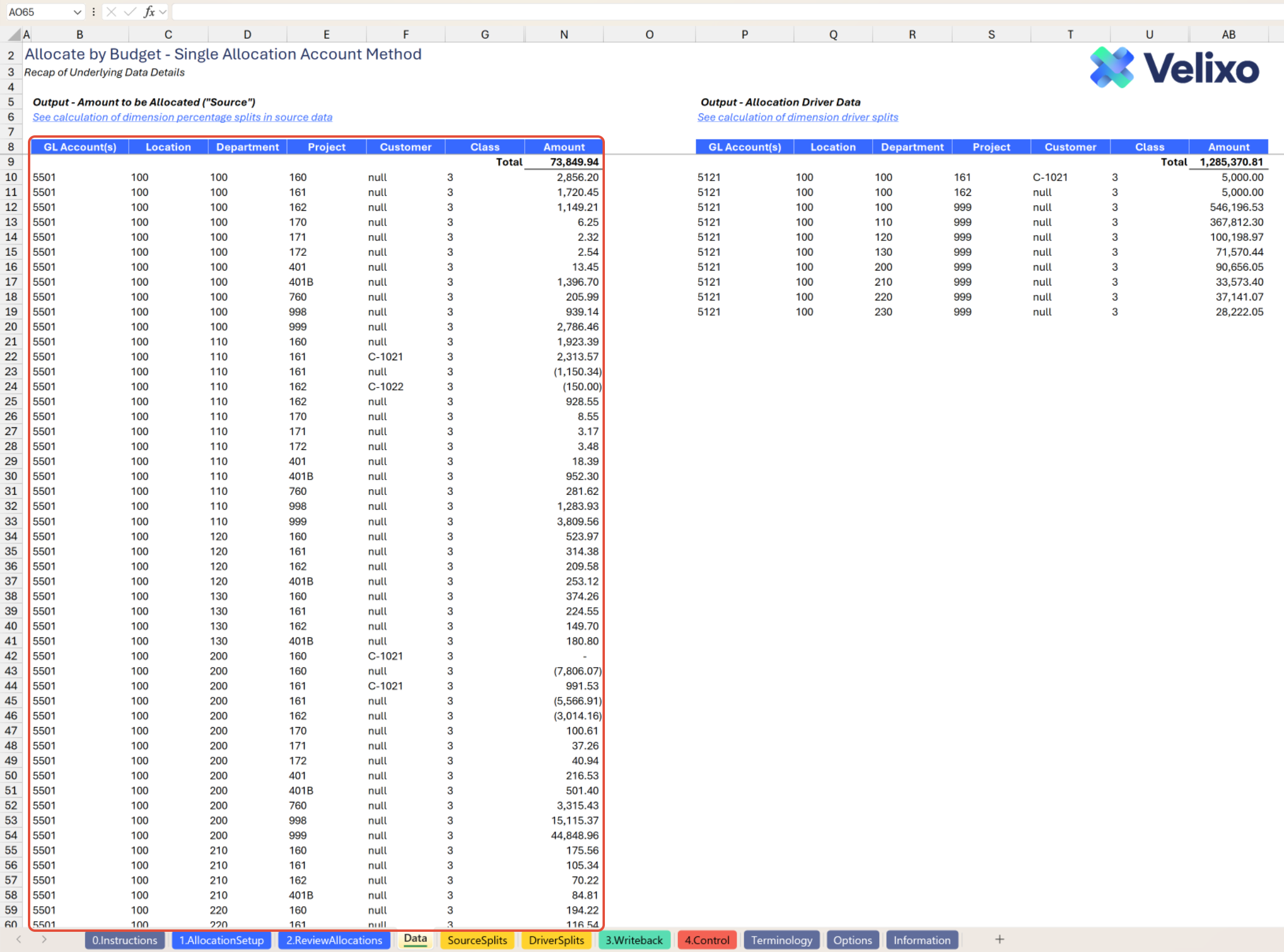Image resolution: width=1284 pixels, height=952 pixels.
Task: Open the dimension percentage splits source link
Action: click(182, 117)
